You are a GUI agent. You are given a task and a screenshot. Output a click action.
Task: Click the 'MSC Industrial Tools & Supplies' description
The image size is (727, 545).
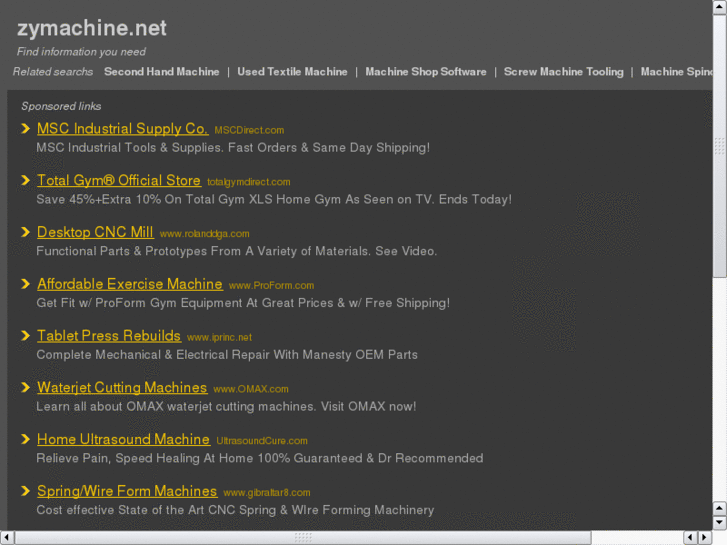[233, 148]
